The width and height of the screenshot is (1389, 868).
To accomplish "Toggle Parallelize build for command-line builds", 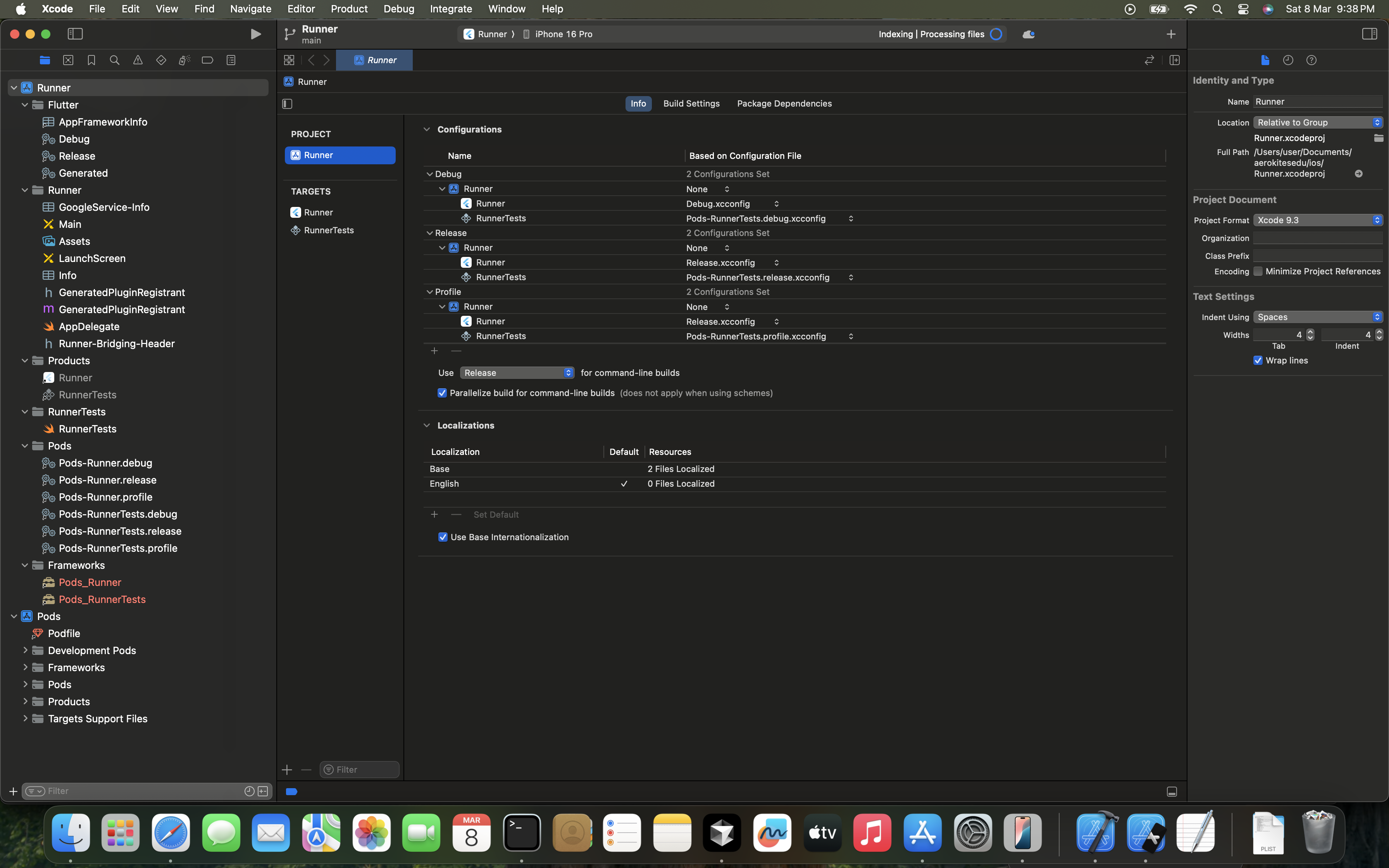I will click(442, 393).
